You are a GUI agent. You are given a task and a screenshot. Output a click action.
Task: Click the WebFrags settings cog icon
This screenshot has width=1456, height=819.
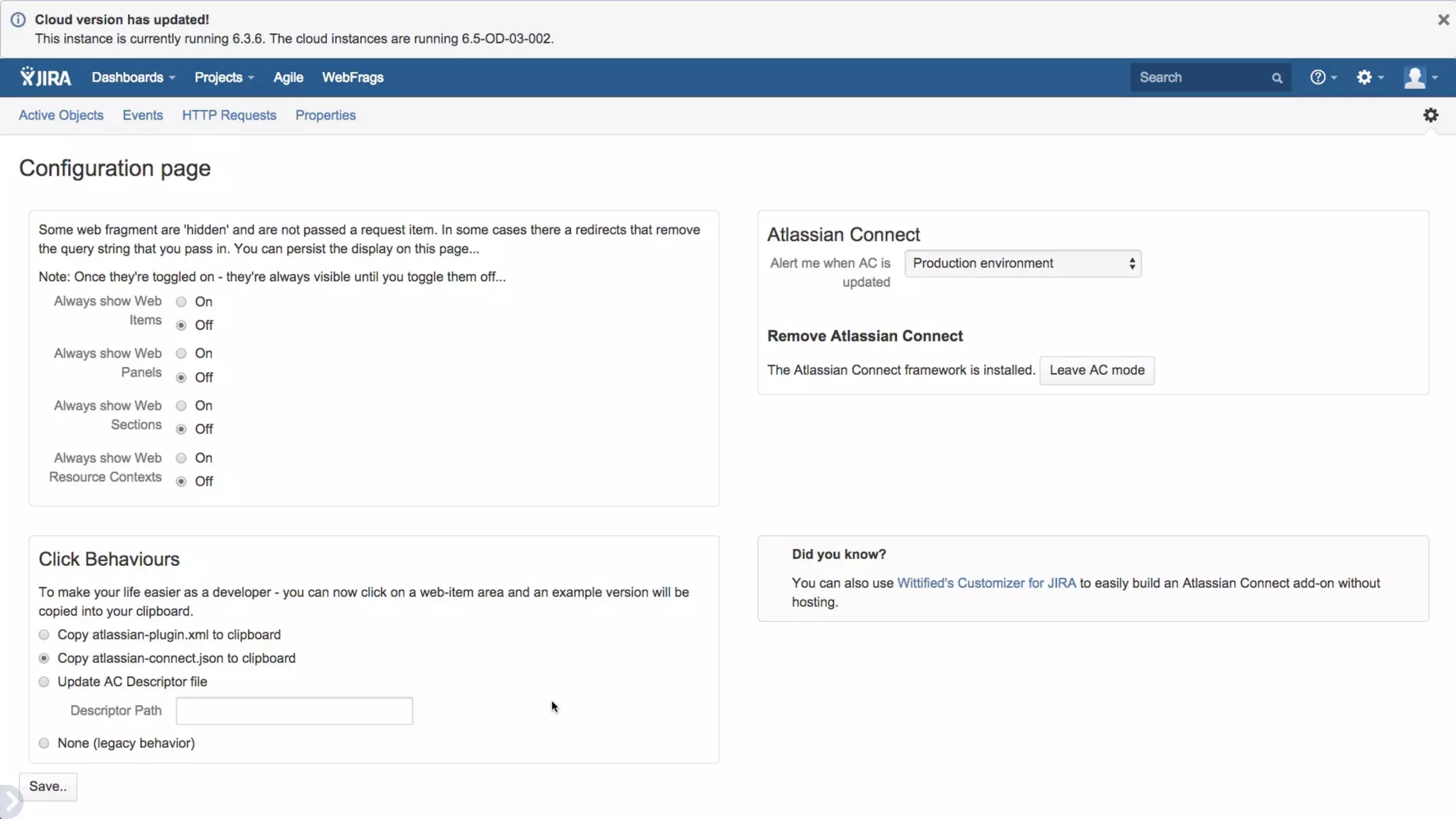point(1430,115)
